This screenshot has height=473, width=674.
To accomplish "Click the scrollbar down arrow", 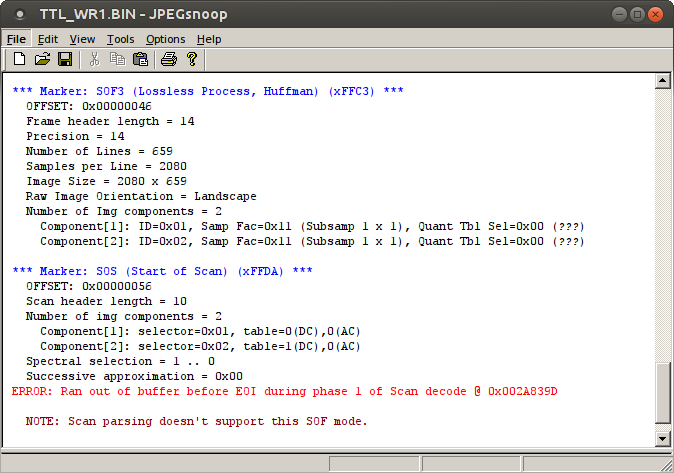I will coord(662,439).
